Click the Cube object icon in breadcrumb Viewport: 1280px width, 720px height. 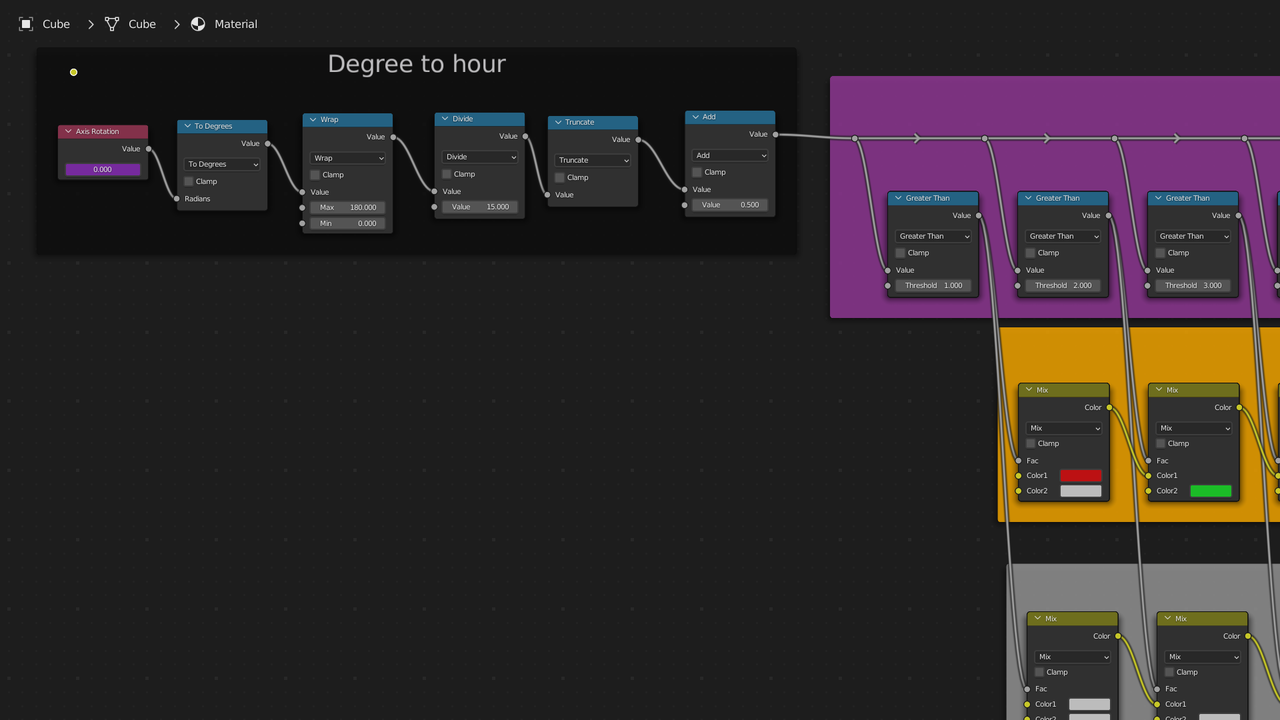click(26, 24)
